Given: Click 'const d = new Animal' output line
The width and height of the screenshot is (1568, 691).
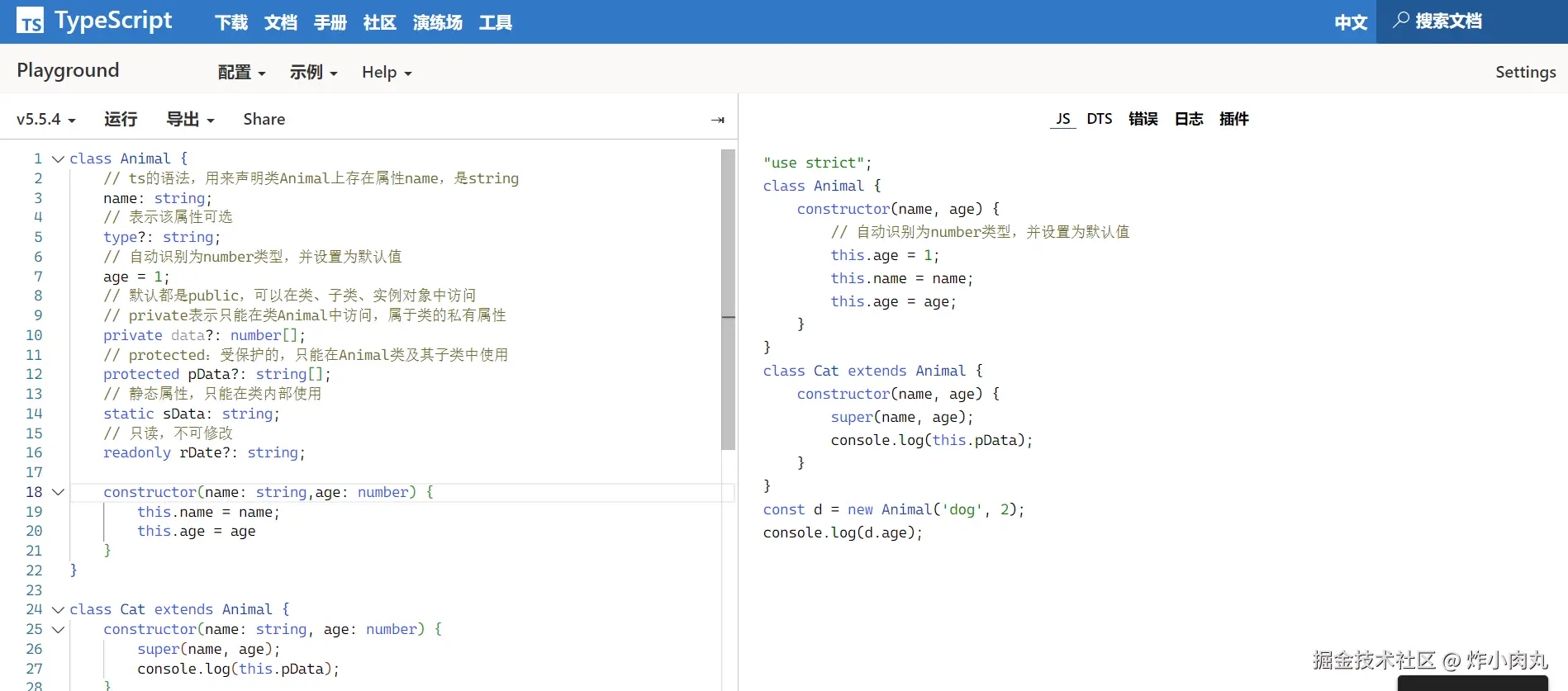Looking at the screenshot, I should (894, 509).
